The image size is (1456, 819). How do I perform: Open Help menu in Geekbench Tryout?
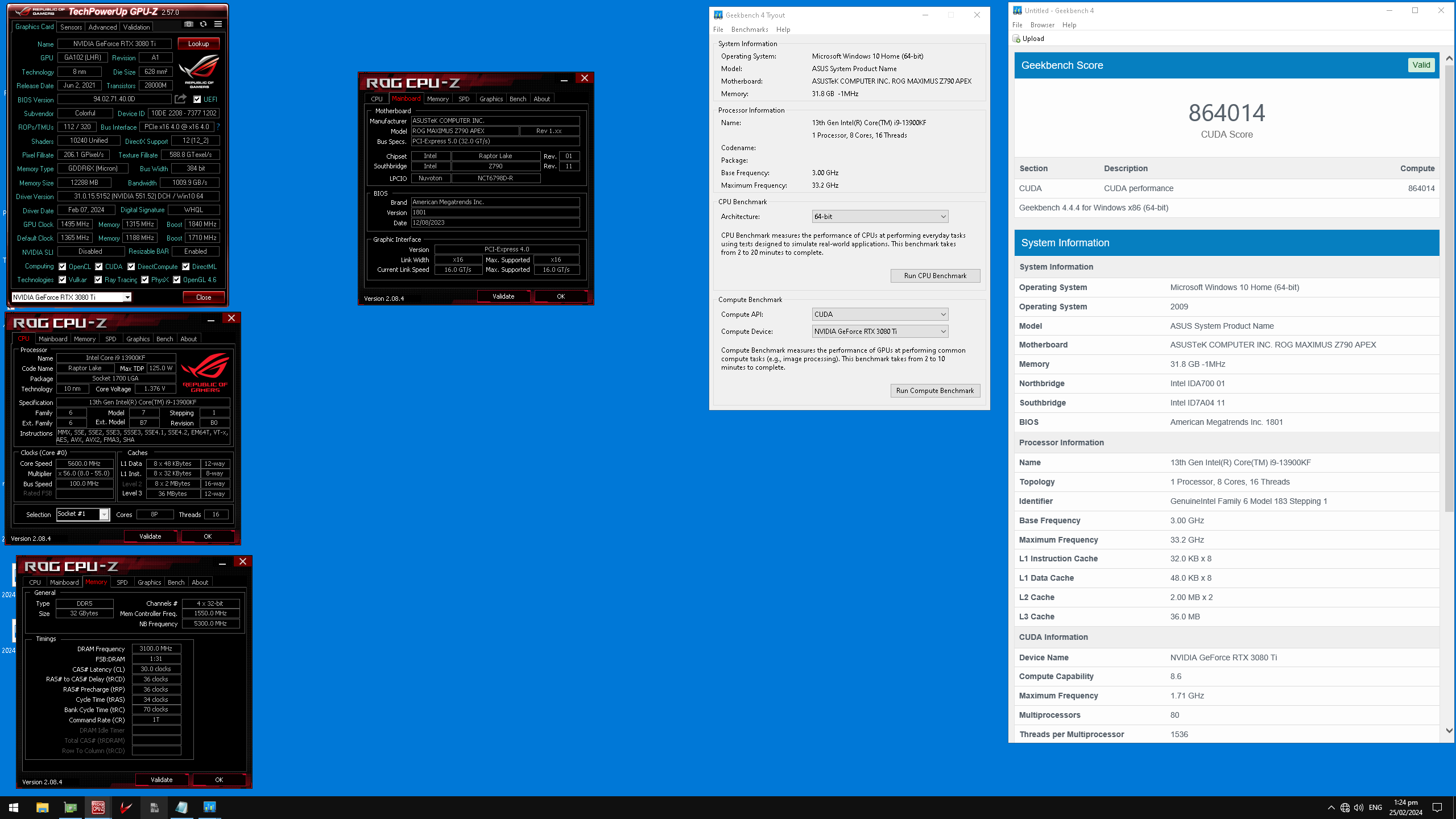click(783, 30)
